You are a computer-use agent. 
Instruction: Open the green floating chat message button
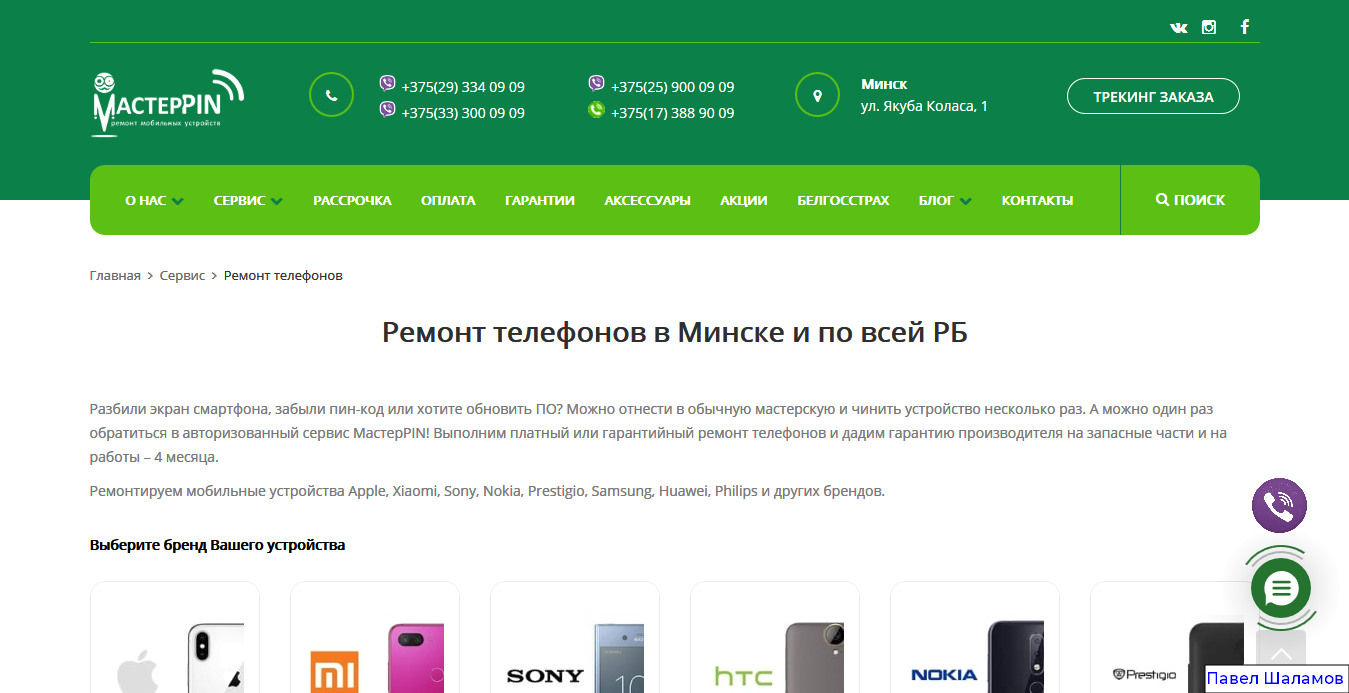[x=1281, y=589]
